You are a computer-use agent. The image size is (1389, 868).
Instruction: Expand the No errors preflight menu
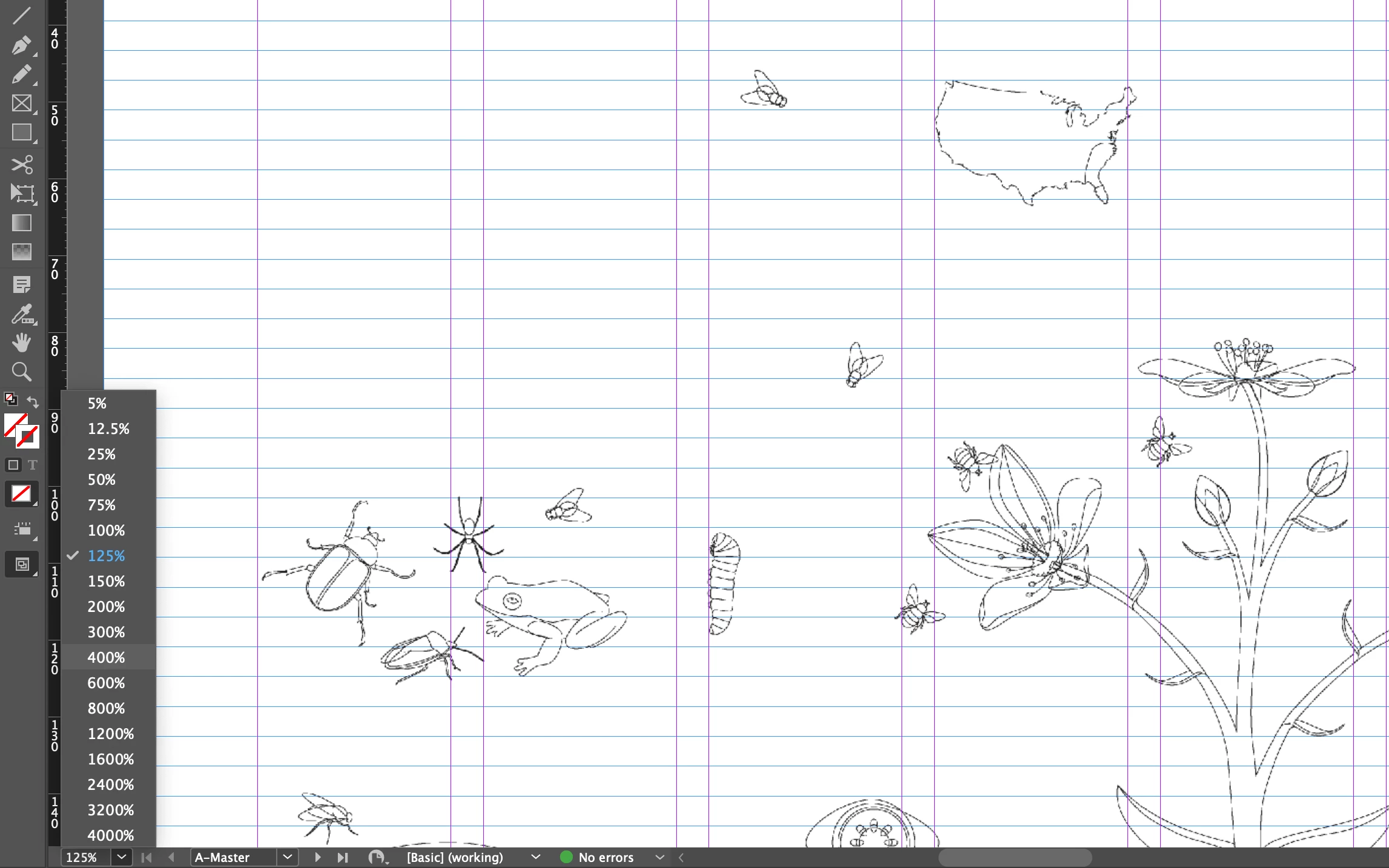point(659,857)
